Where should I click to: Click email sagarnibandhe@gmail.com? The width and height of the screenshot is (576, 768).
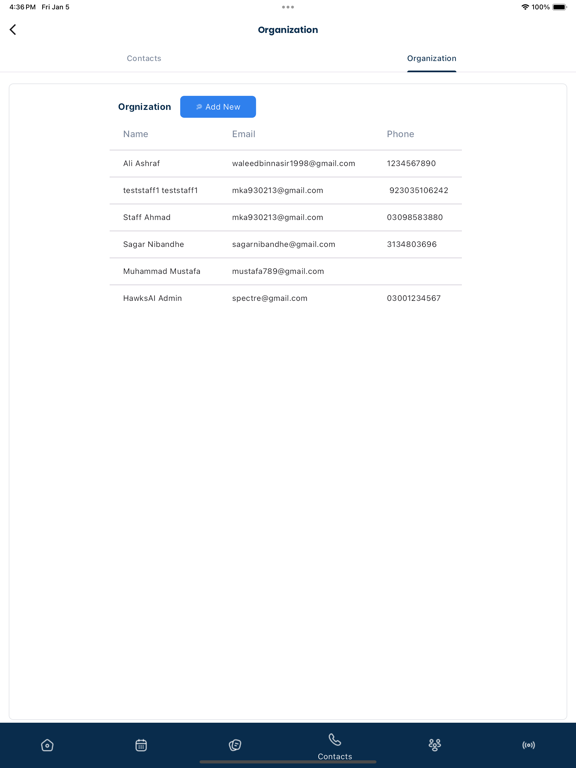click(284, 244)
